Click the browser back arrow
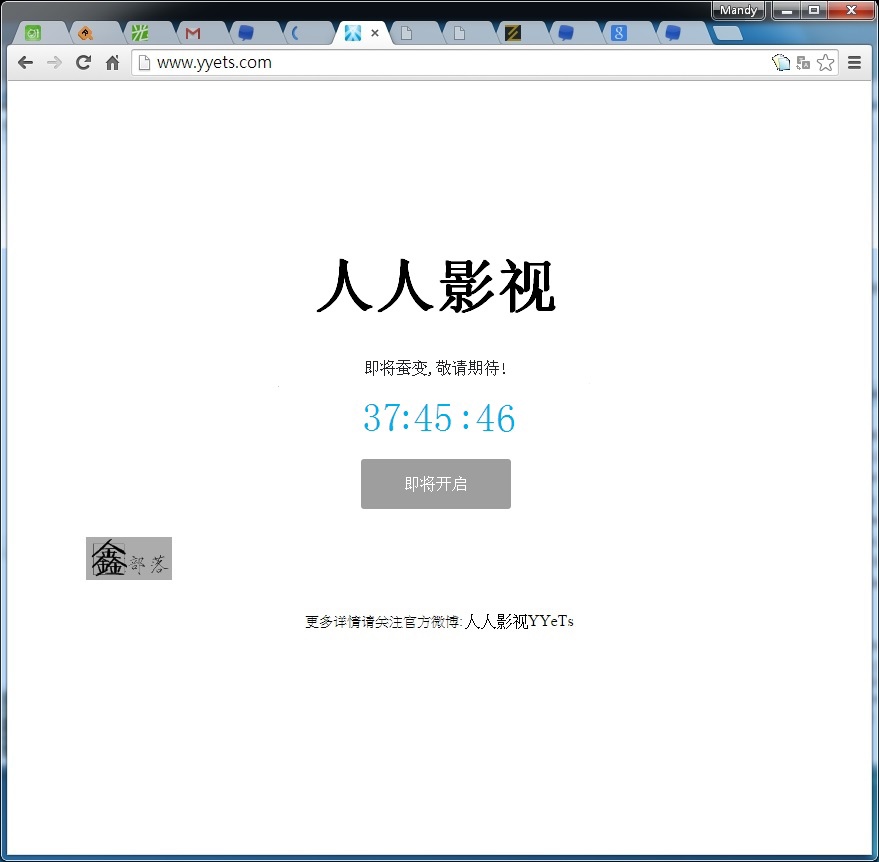879x862 pixels. coord(25,63)
